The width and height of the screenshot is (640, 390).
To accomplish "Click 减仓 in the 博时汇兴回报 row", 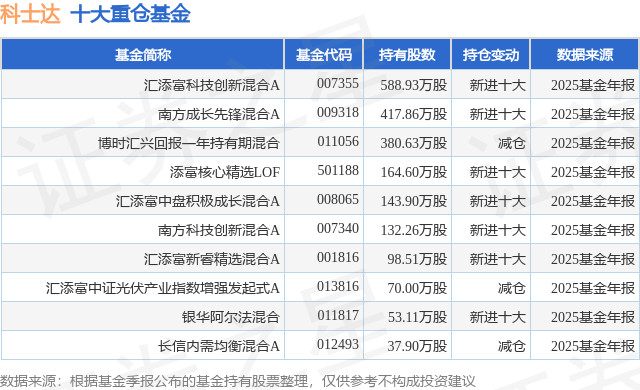I will pyautogui.click(x=511, y=143).
